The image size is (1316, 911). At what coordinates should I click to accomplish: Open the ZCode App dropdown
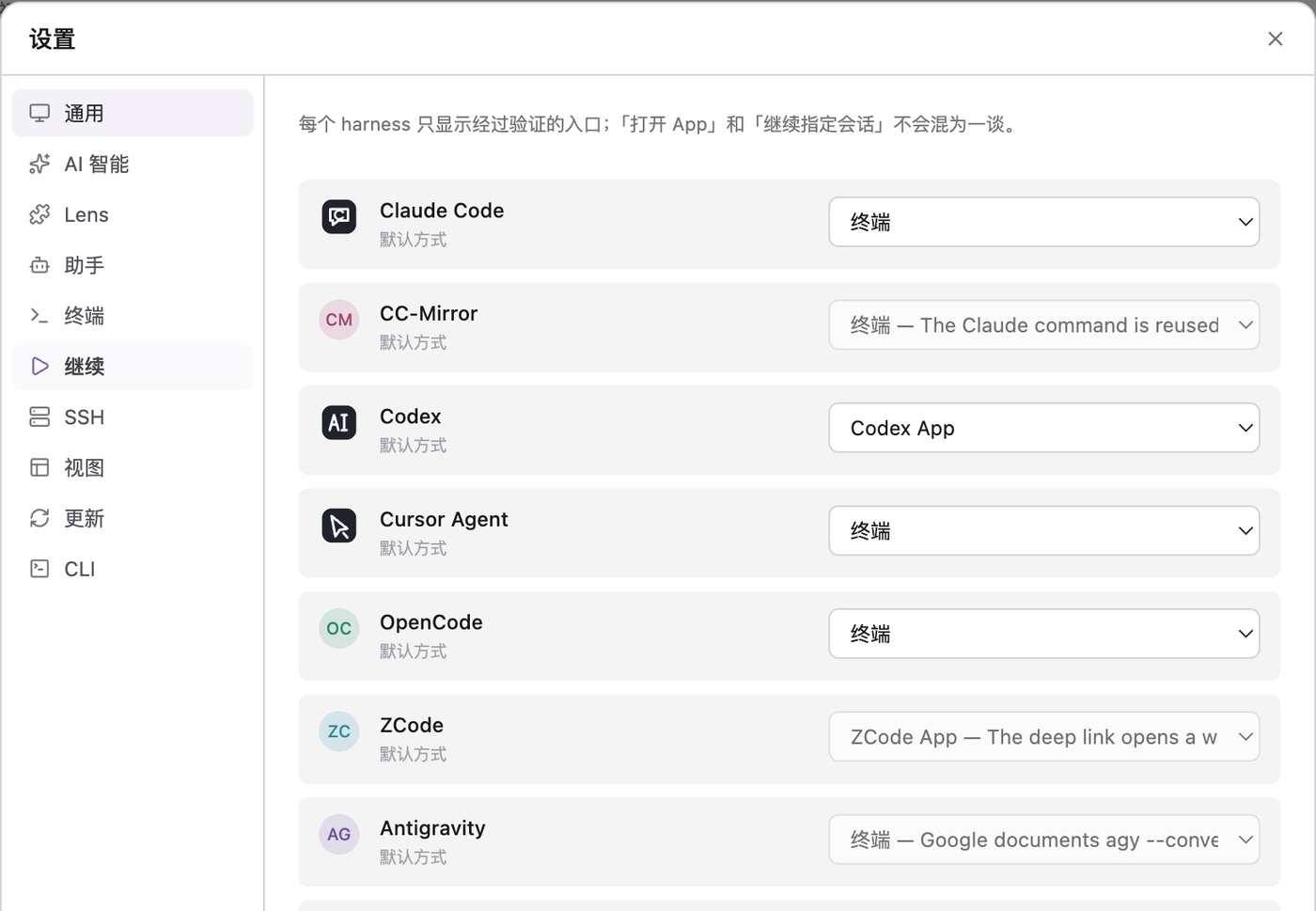point(1044,737)
